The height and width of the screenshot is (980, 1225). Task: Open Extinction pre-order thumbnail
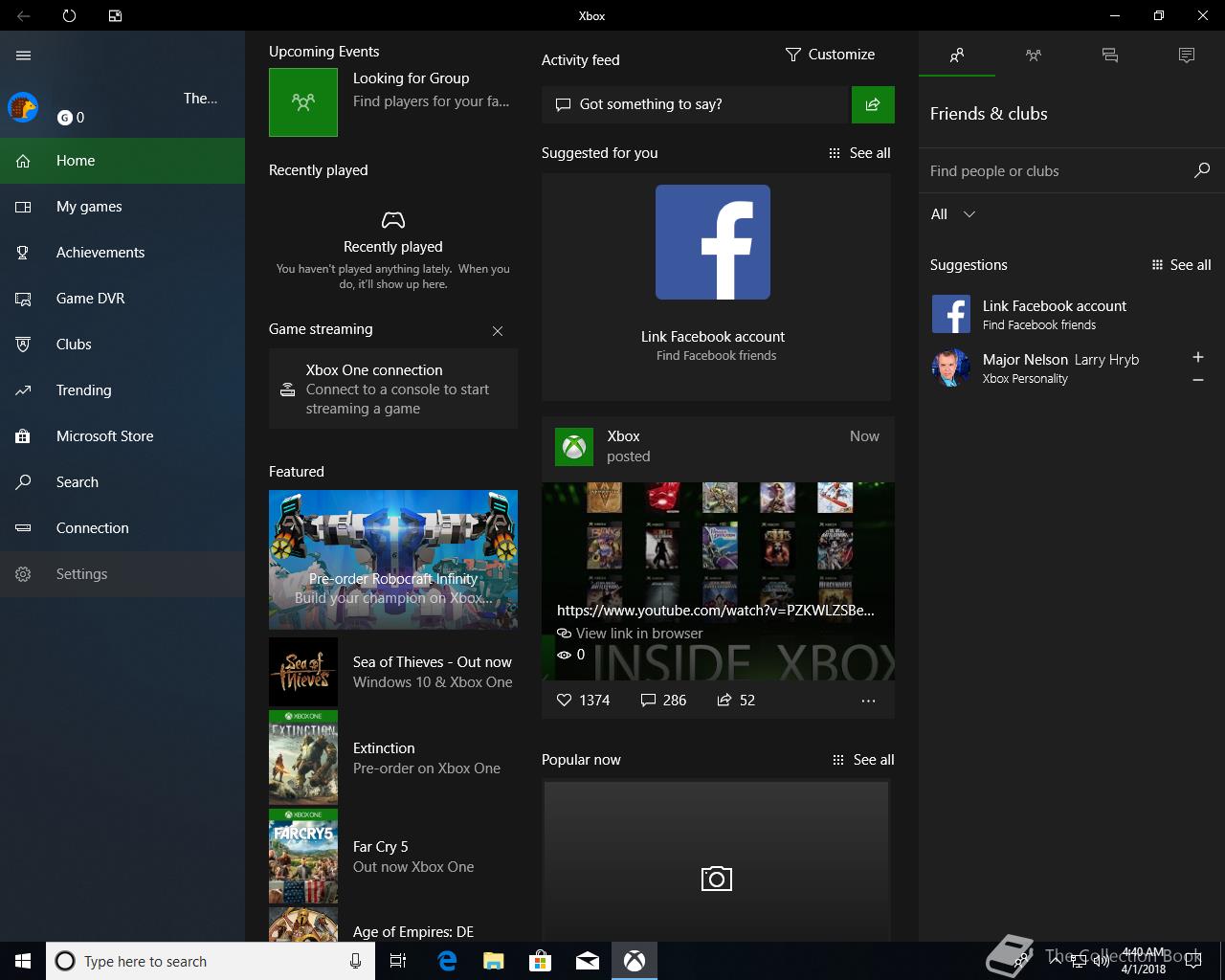point(303,758)
